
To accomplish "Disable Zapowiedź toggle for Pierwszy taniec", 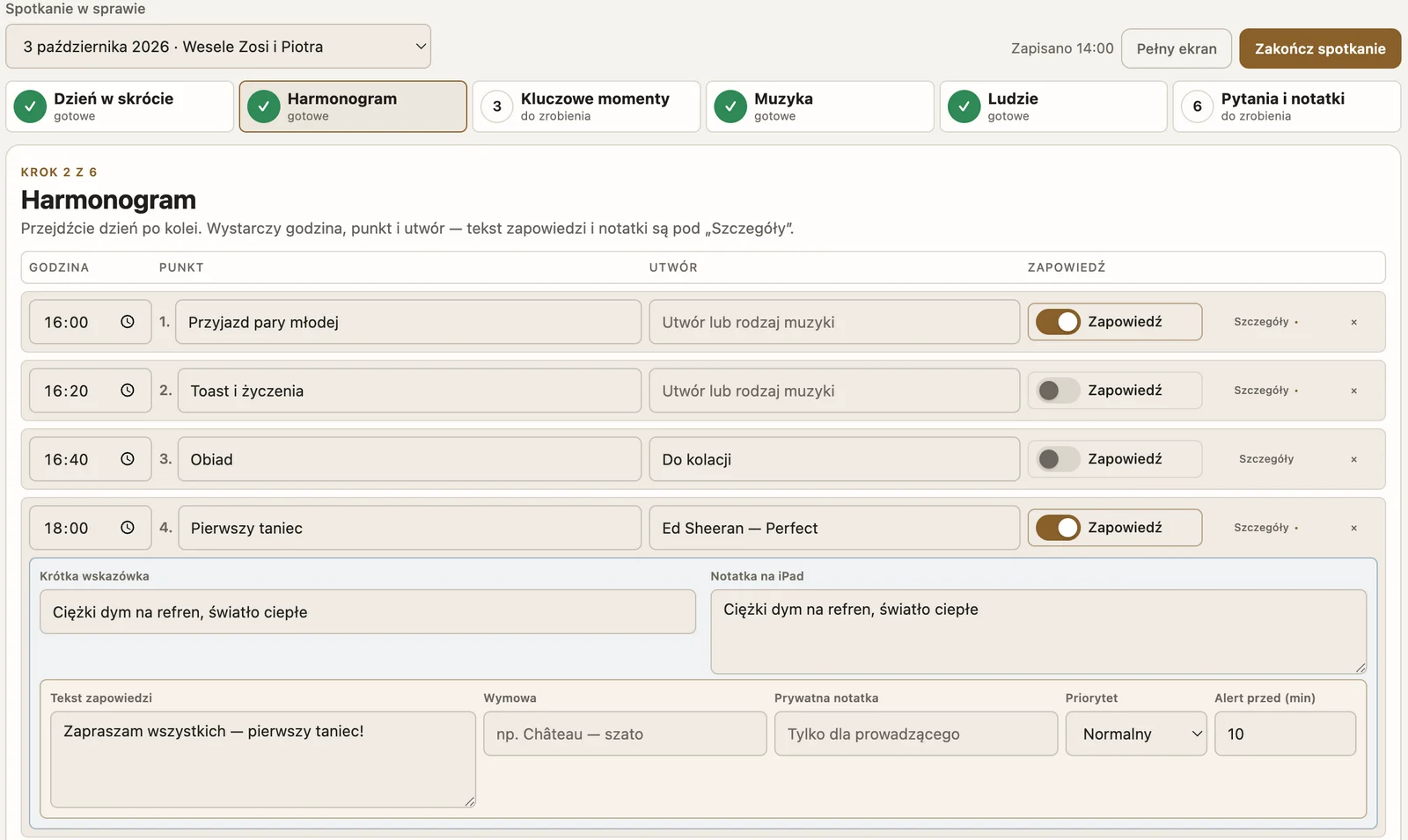I will pos(1058,528).
